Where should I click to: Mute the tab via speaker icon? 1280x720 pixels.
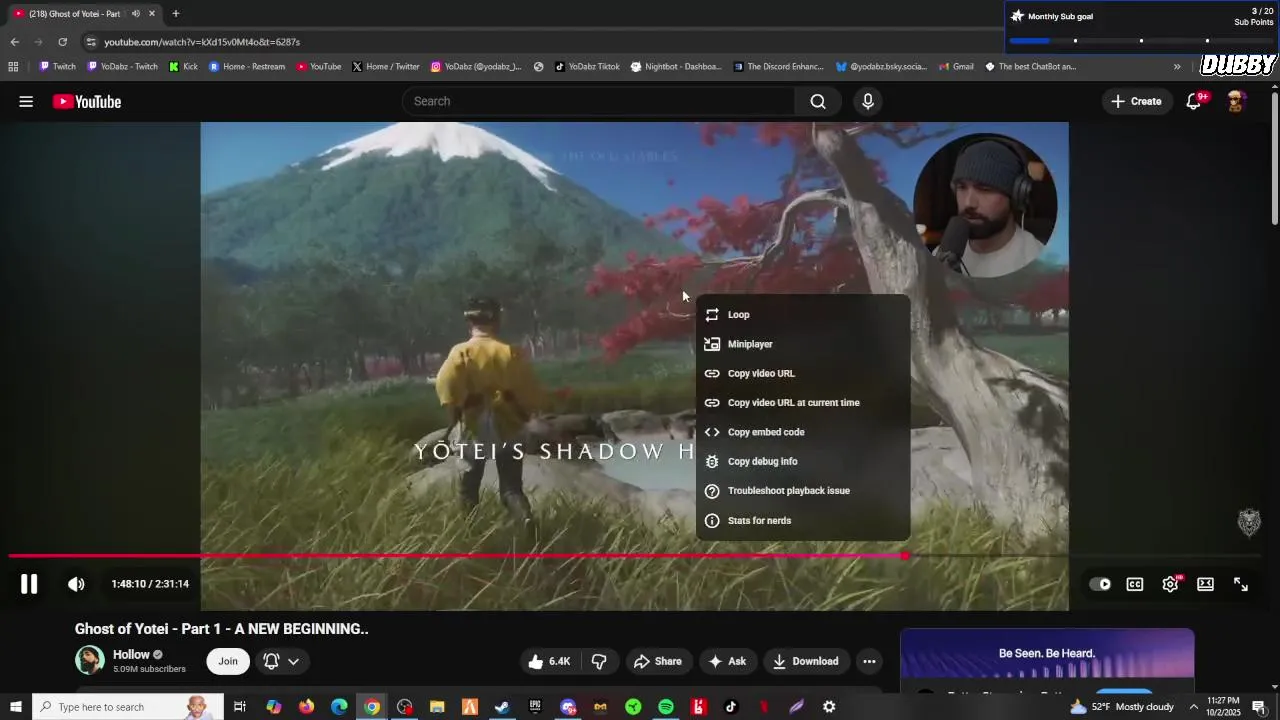tap(135, 14)
